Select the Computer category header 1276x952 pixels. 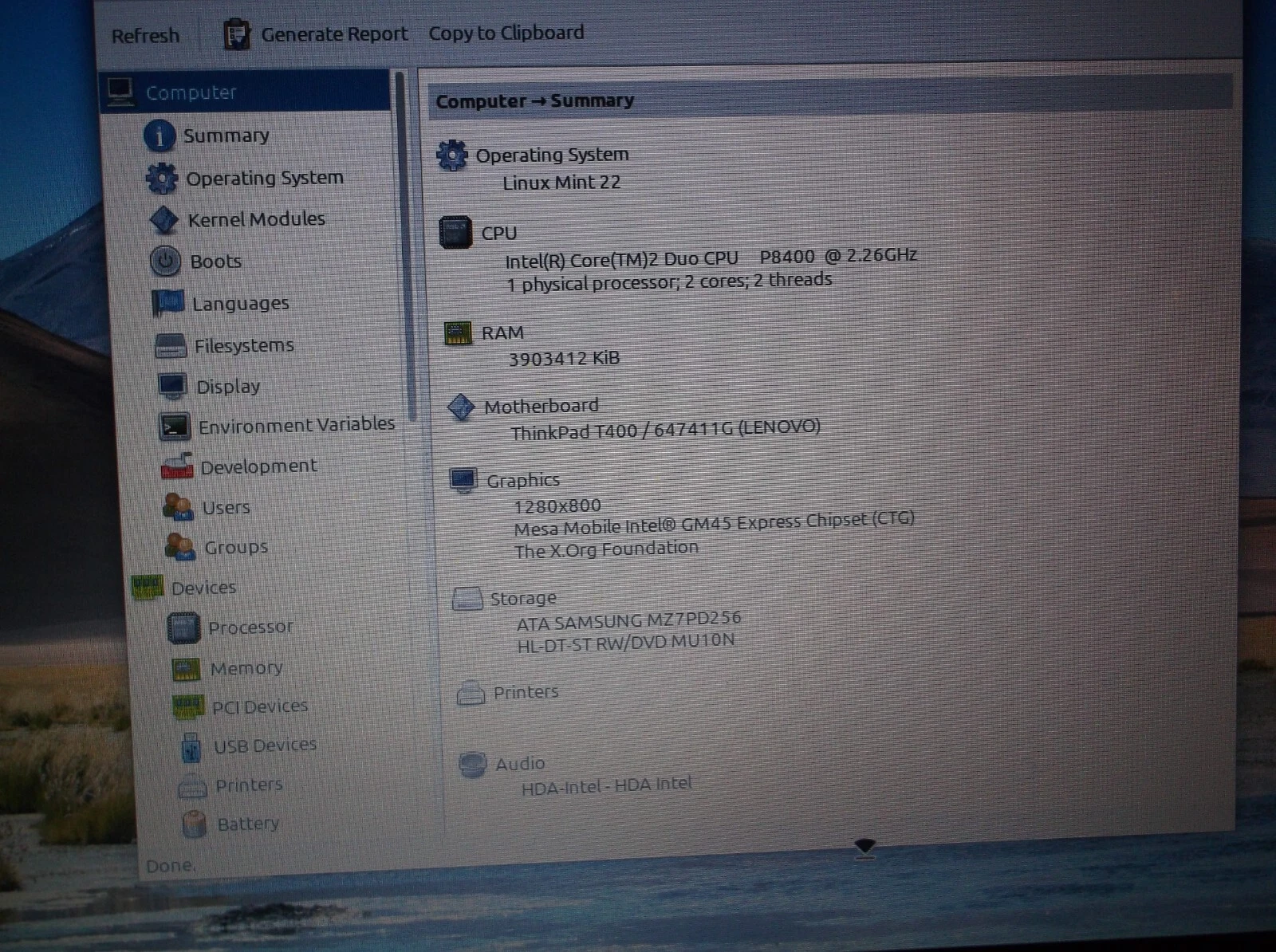click(246, 91)
